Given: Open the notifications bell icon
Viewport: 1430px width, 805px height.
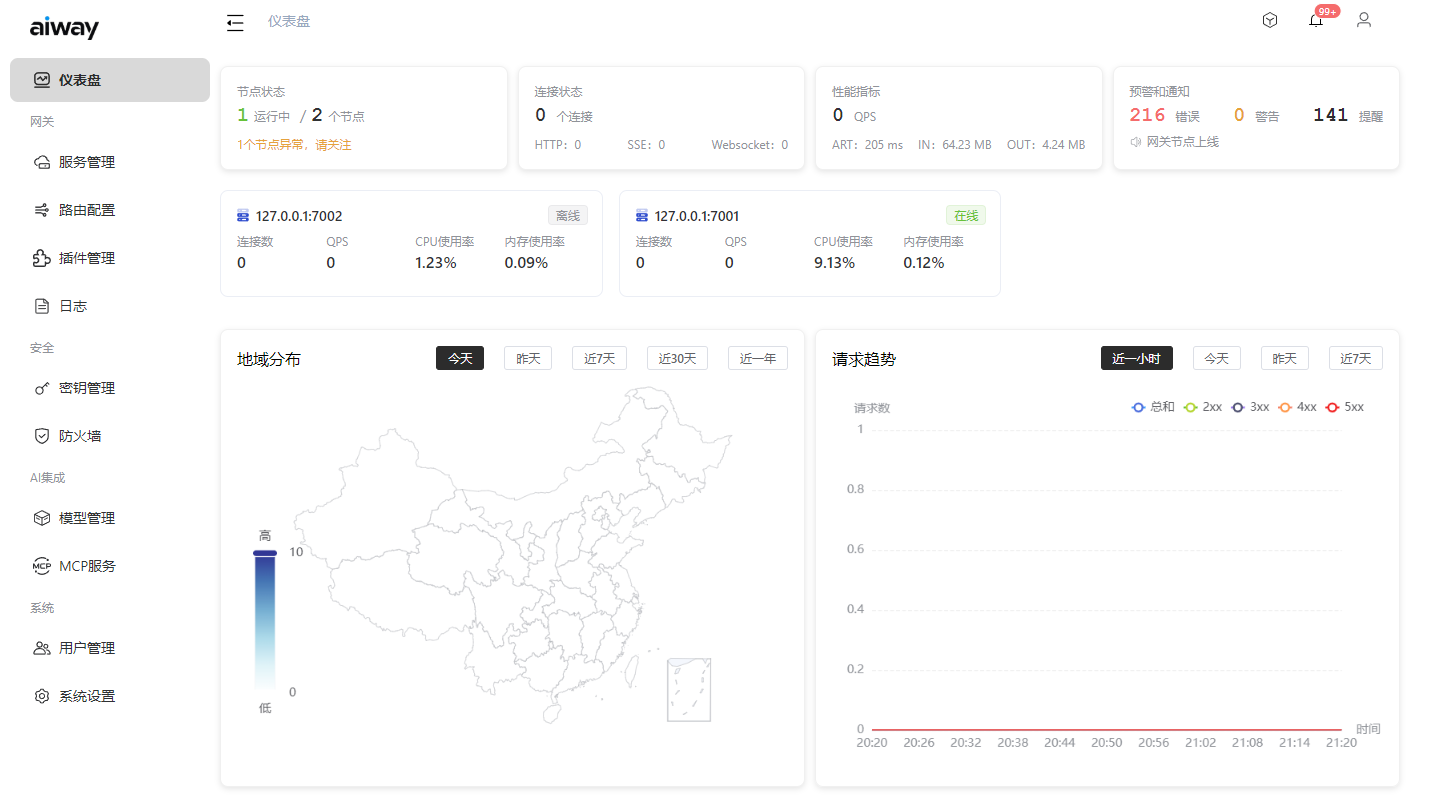Looking at the screenshot, I should click(x=1316, y=21).
